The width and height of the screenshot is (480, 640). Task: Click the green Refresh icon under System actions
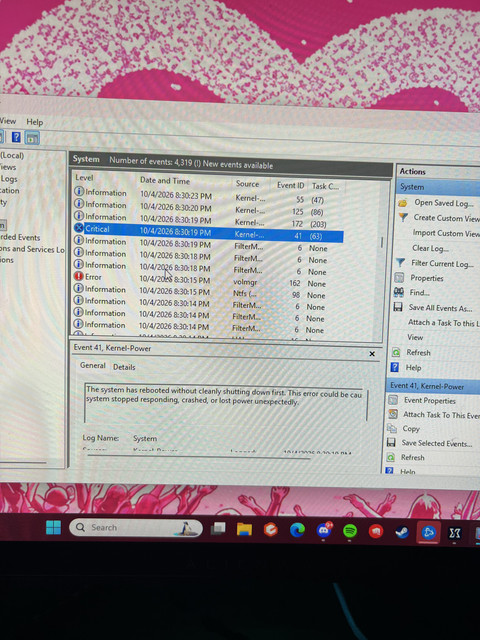click(x=396, y=352)
